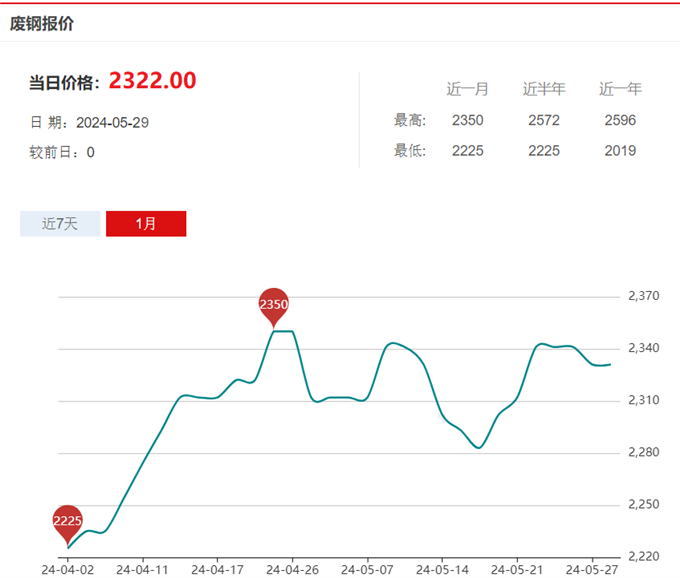The image size is (680, 578).
Task: Click the 近半年 column header
Action: [x=544, y=89]
